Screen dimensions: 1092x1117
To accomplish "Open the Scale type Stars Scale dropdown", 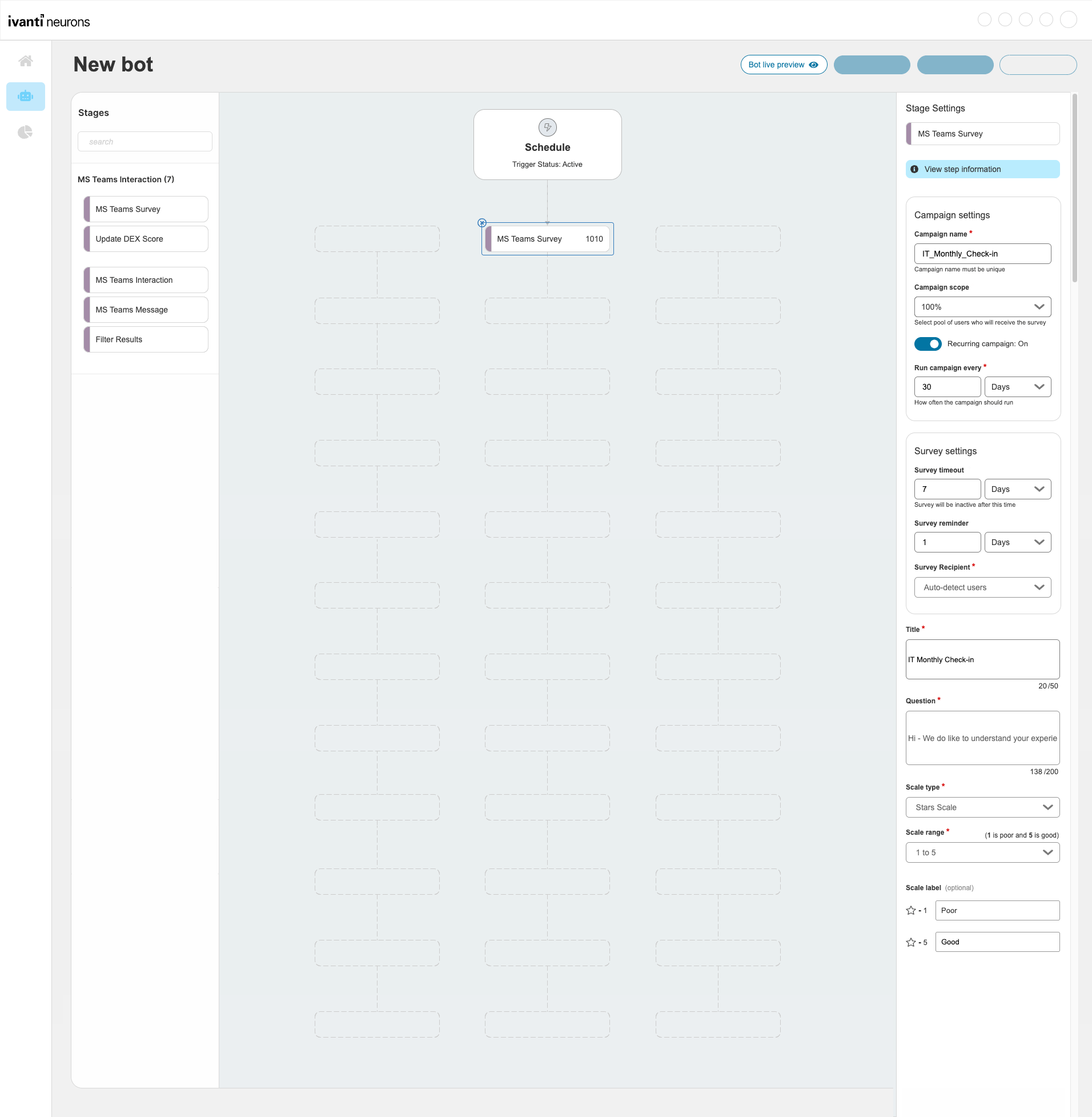I will pyautogui.click(x=982, y=807).
